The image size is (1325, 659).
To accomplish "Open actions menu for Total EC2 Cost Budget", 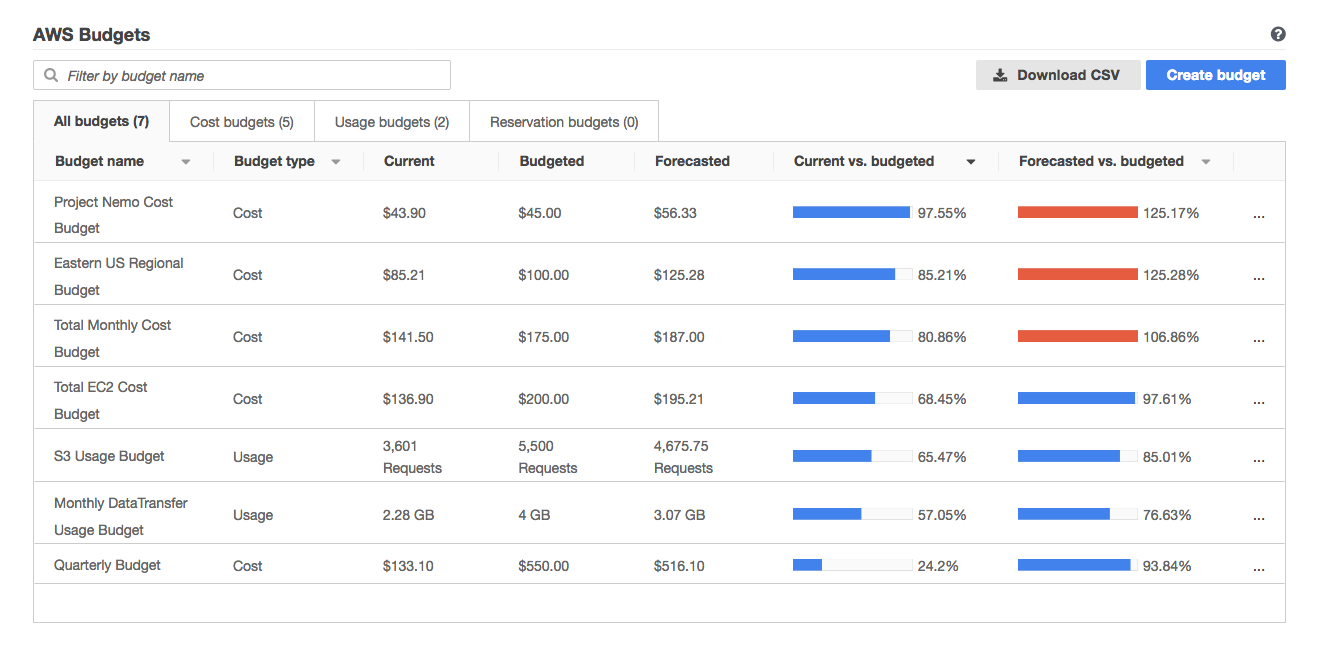I will pyautogui.click(x=1258, y=400).
